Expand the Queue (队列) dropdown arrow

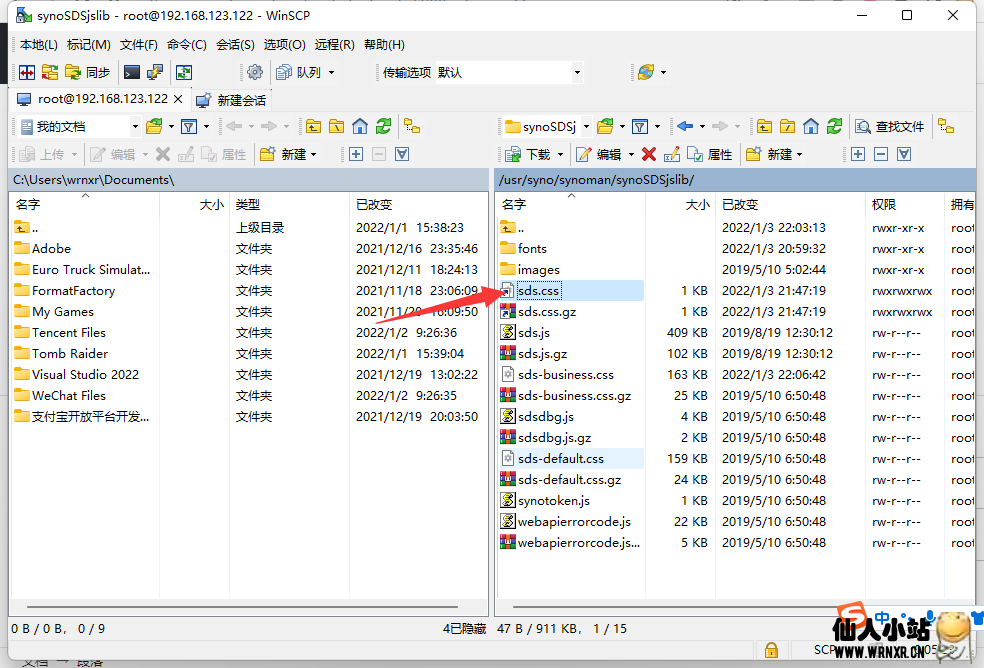tap(331, 73)
